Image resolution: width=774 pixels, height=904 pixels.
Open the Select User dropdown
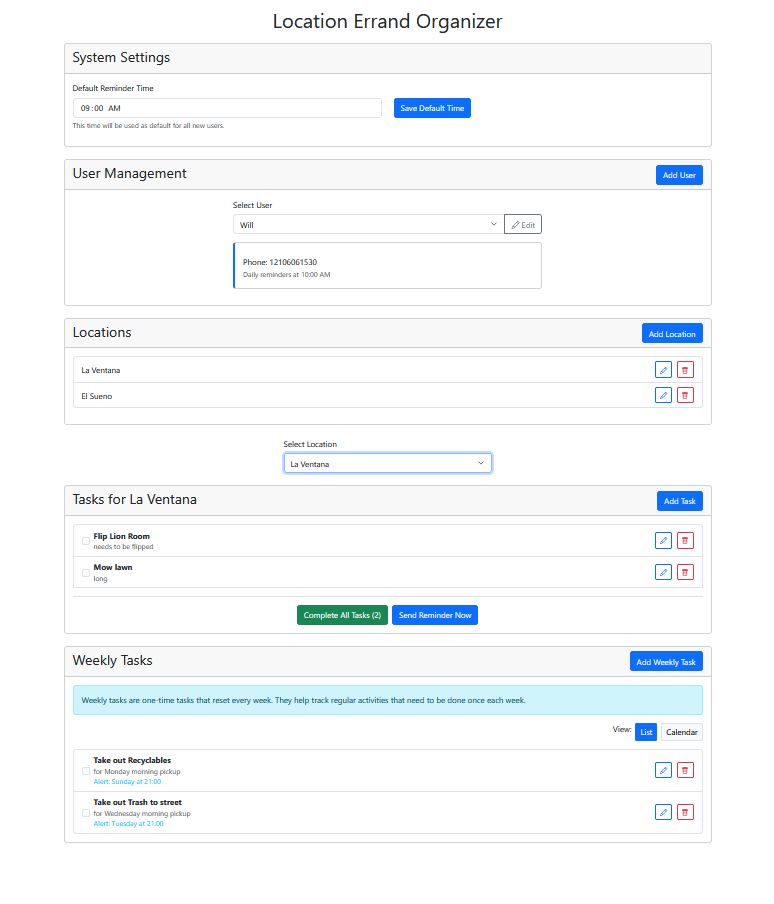[365, 224]
